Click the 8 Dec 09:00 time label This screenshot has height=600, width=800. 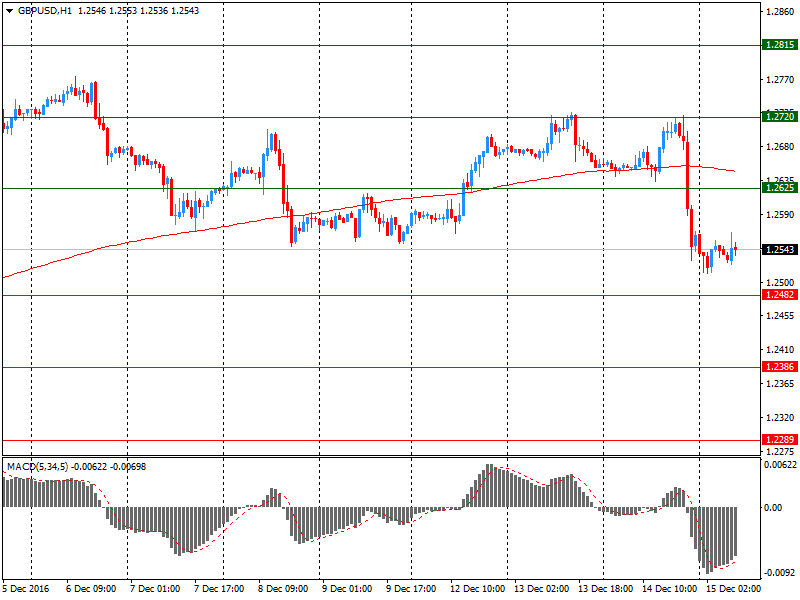point(283,589)
